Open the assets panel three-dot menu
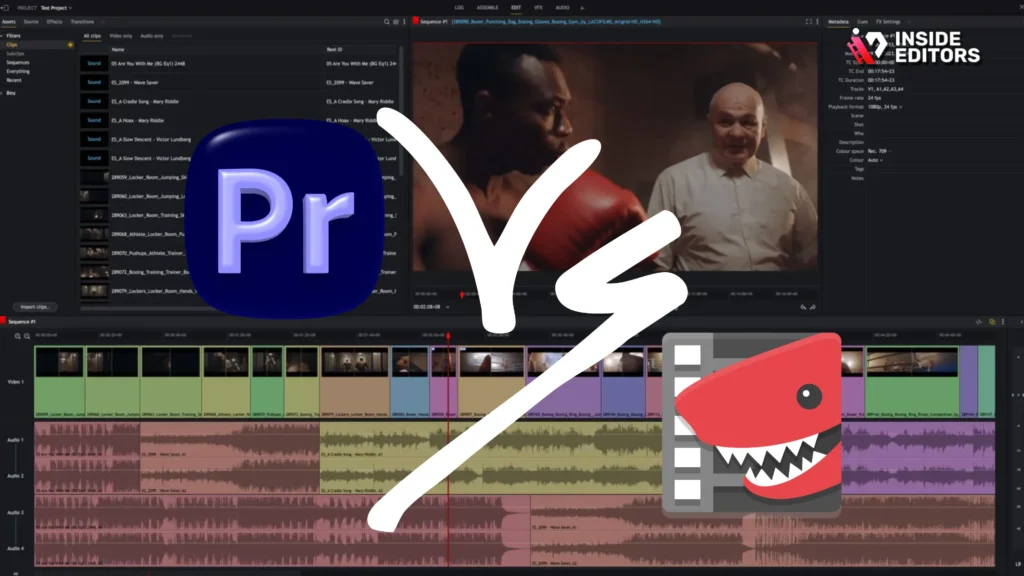1024x576 pixels. (x=404, y=22)
